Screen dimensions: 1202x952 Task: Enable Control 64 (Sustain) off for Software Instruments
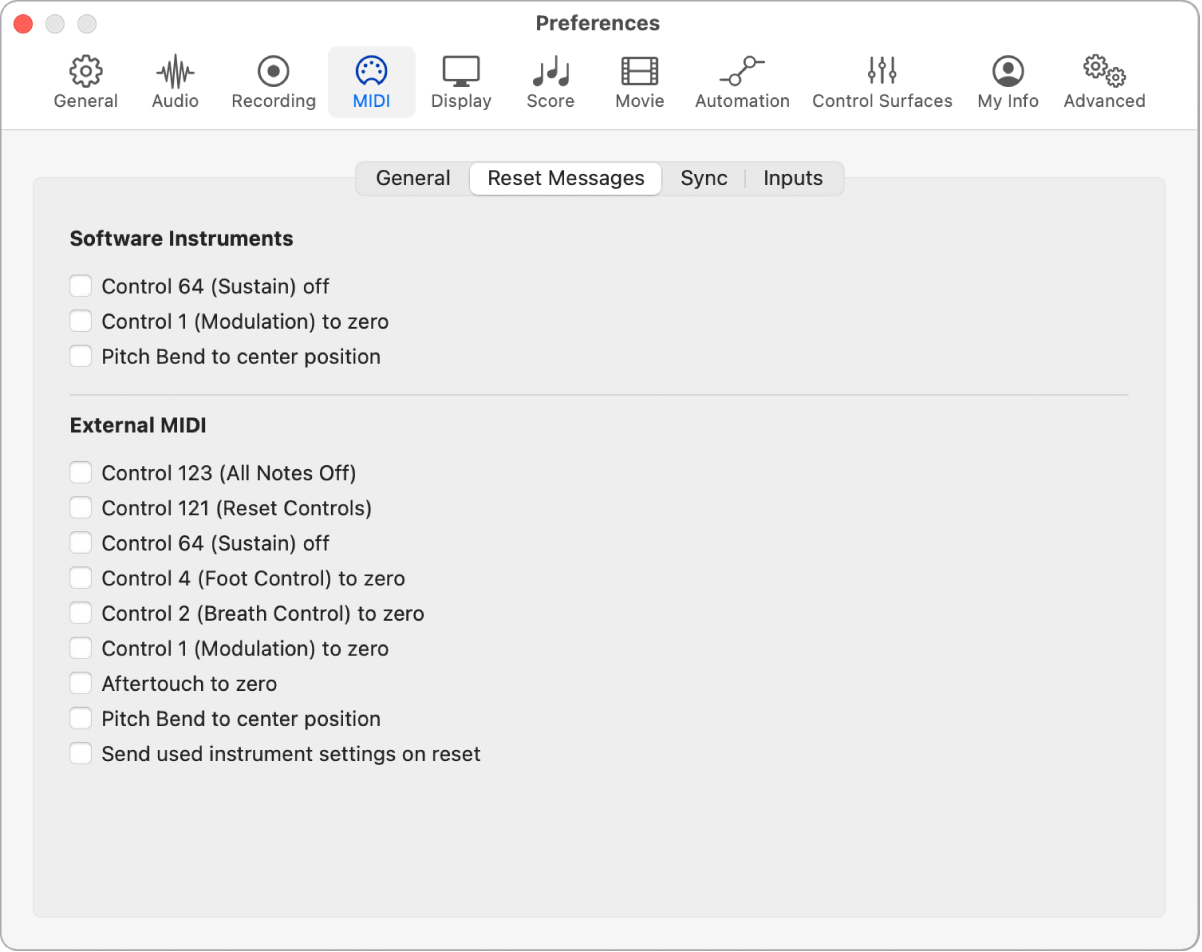80,286
